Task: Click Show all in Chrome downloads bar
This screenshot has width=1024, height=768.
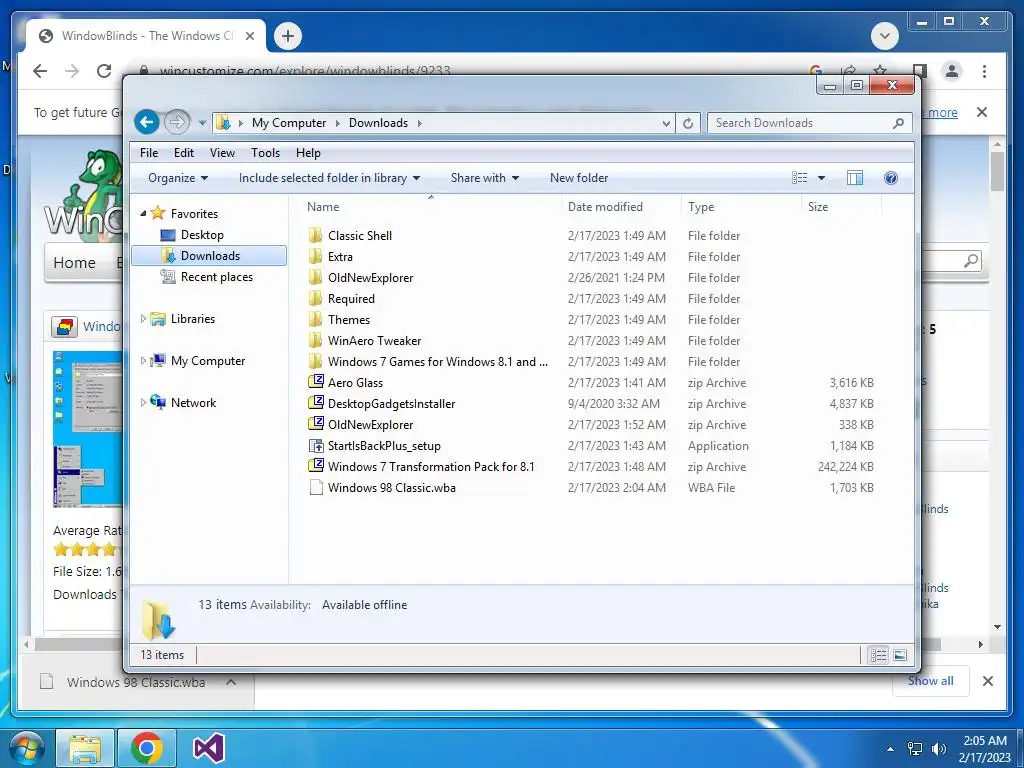Action: pos(931,681)
